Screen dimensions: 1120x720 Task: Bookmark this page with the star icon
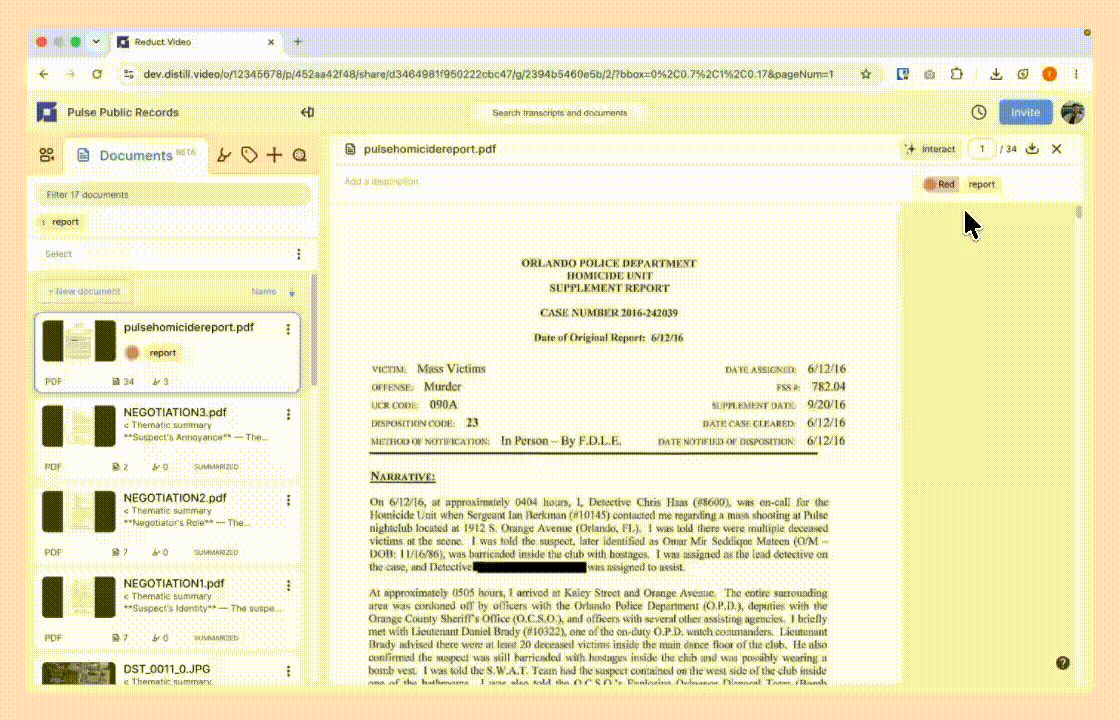click(x=866, y=74)
